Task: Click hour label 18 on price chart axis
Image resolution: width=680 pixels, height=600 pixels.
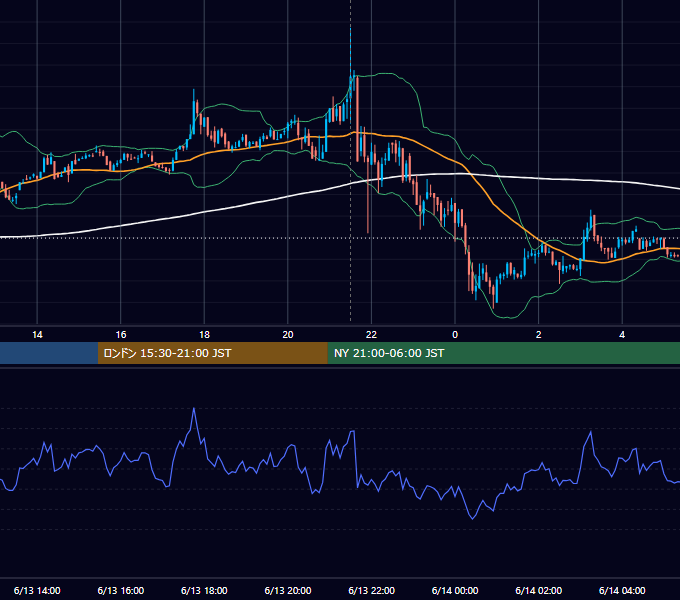Action: [204, 335]
